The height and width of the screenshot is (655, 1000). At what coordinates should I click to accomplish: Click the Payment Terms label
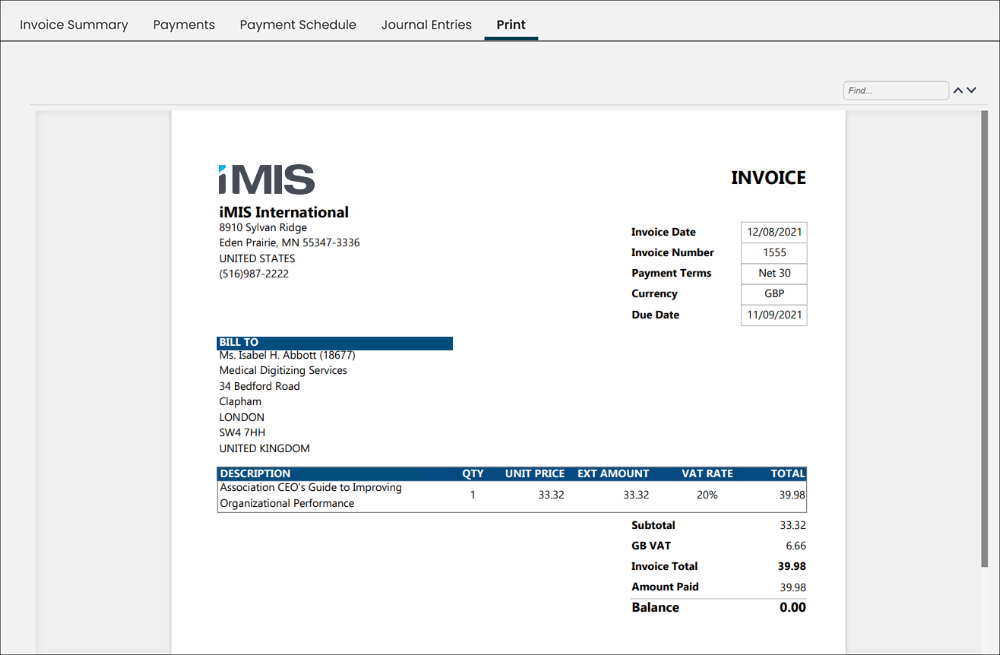coord(671,273)
